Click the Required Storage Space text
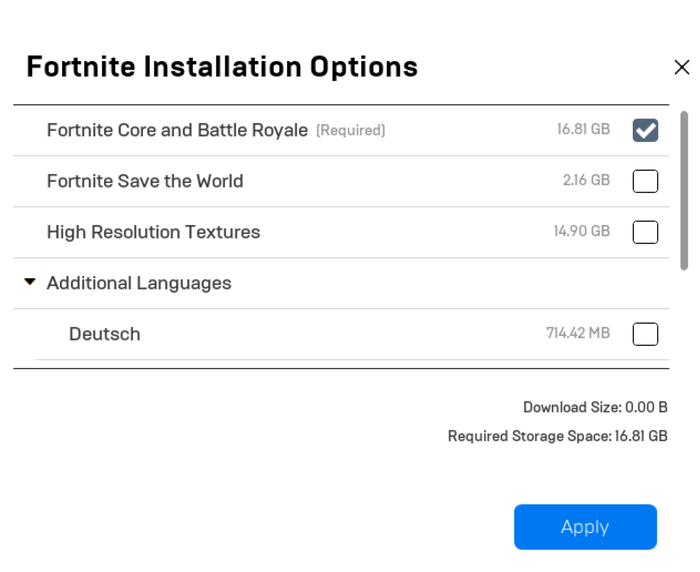The image size is (700, 572). click(558, 436)
